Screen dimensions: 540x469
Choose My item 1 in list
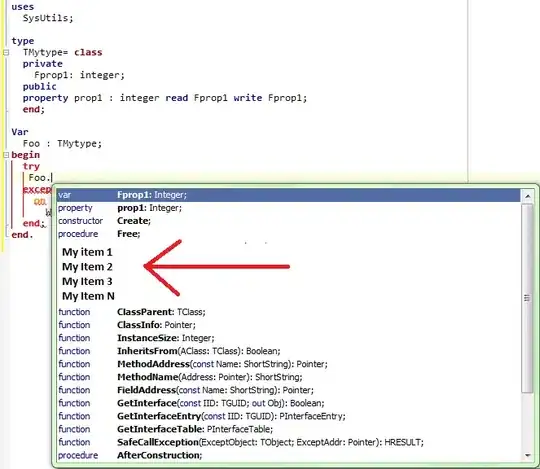click(x=87, y=252)
